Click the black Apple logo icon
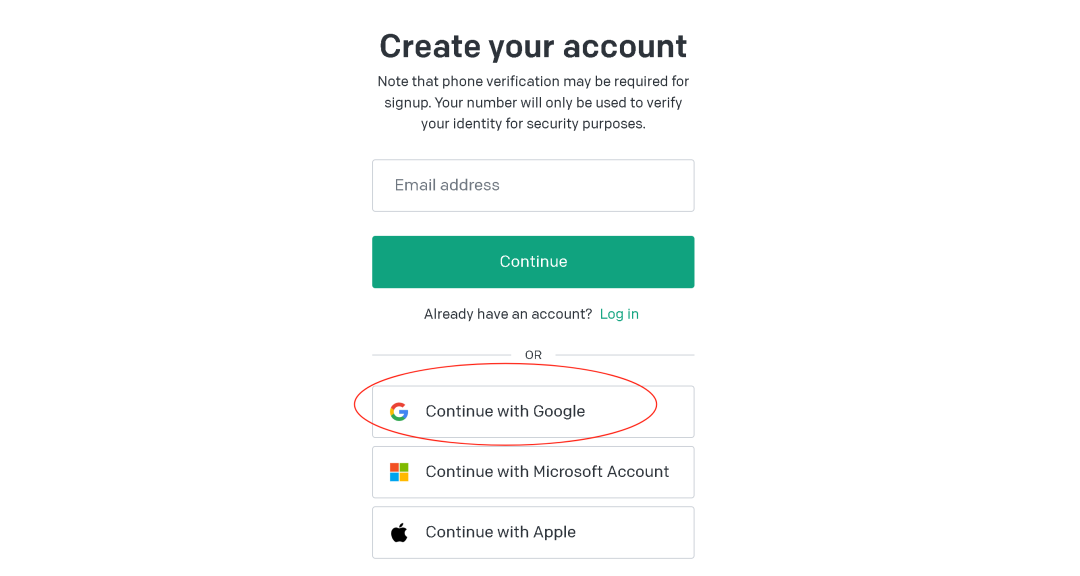The height and width of the screenshot is (576, 1080). [x=399, y=532]
